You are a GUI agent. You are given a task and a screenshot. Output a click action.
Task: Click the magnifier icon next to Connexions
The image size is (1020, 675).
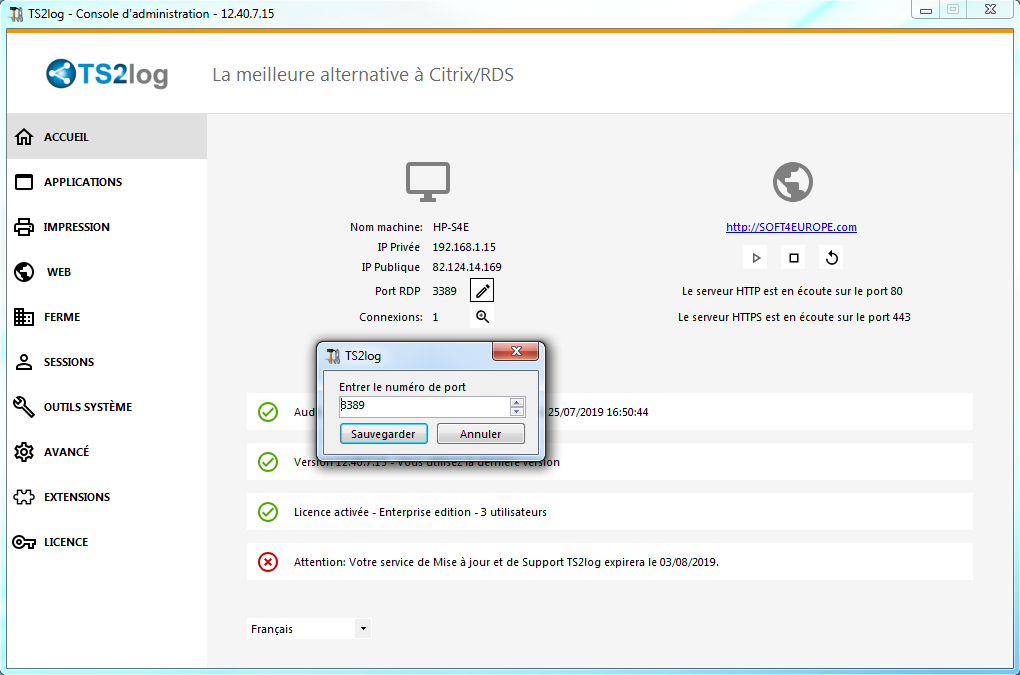[x=482, y=317]
